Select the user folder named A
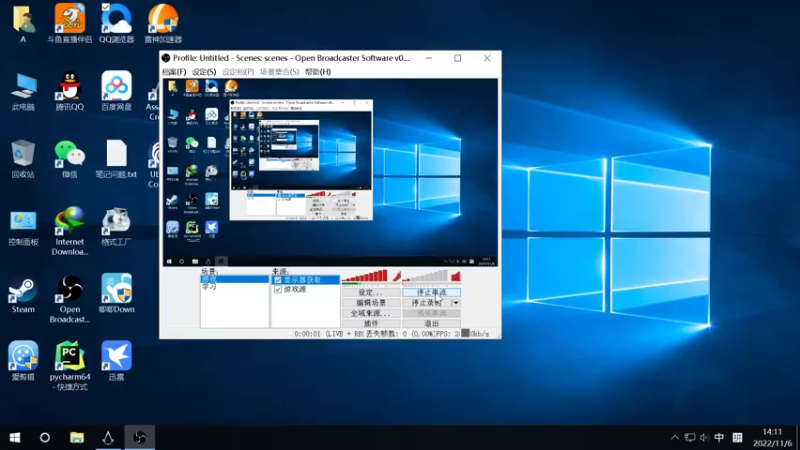 23,23
